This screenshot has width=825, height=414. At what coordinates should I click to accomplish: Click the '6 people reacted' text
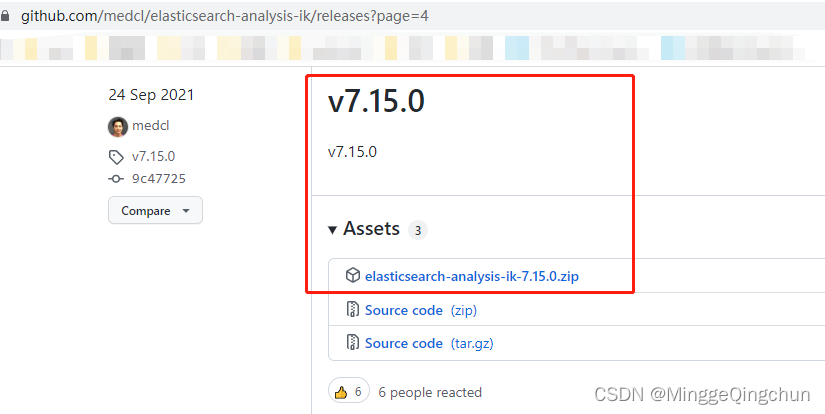[x=430, y=392]
